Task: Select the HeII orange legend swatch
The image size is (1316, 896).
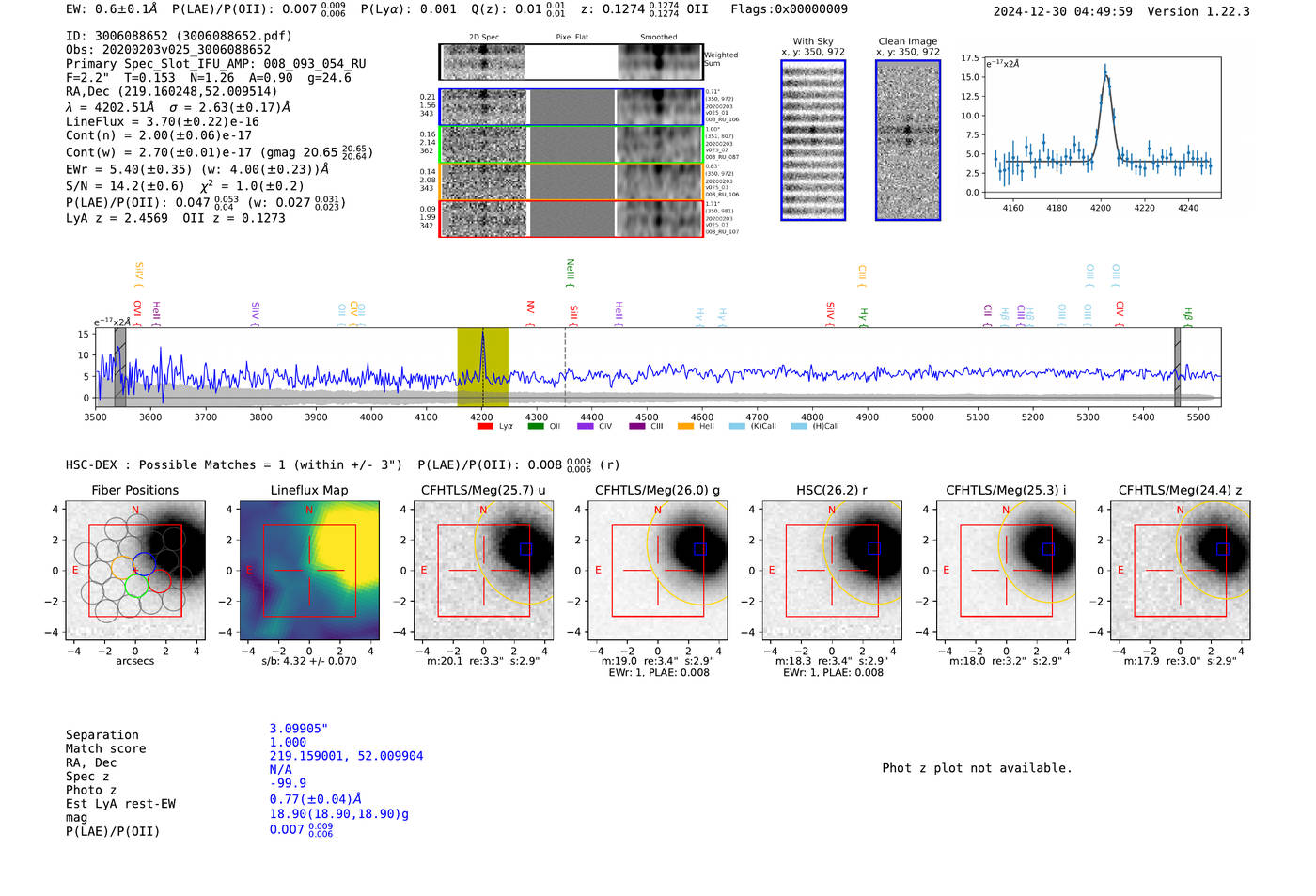Action: 686,427
